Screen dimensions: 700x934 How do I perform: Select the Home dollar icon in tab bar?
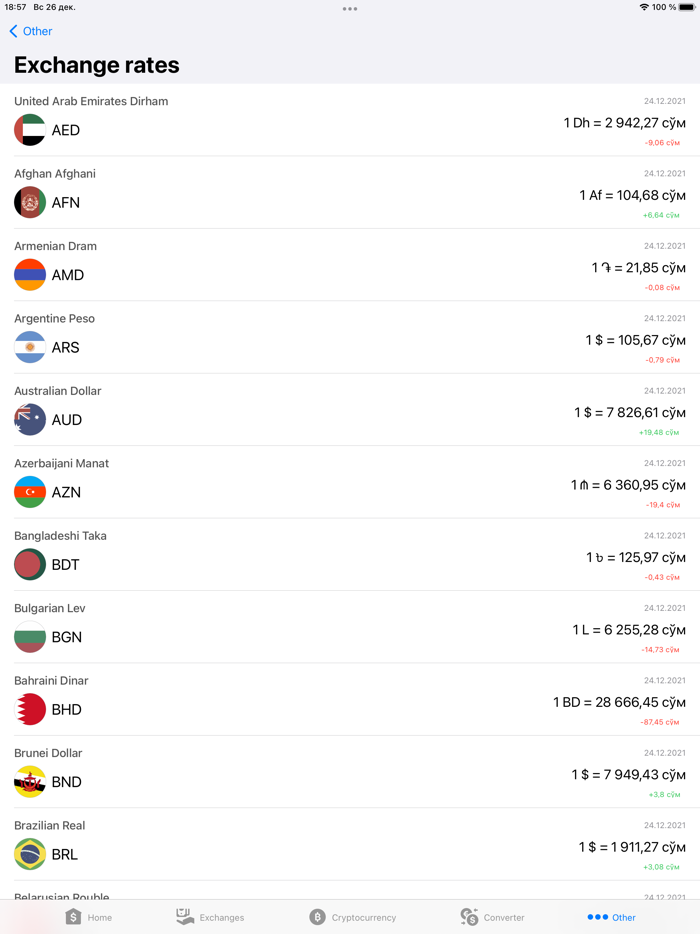pyautogui.click(x=72, y=916)
